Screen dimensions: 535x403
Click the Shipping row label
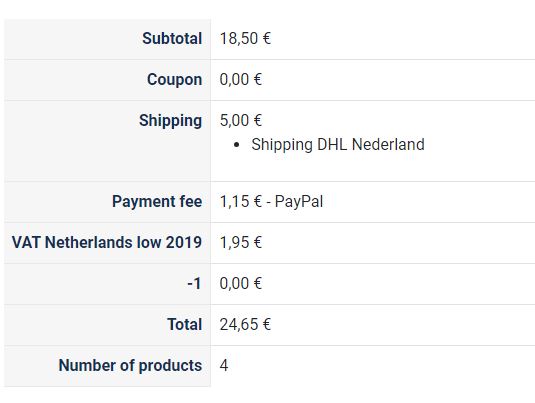coord(170,121)
